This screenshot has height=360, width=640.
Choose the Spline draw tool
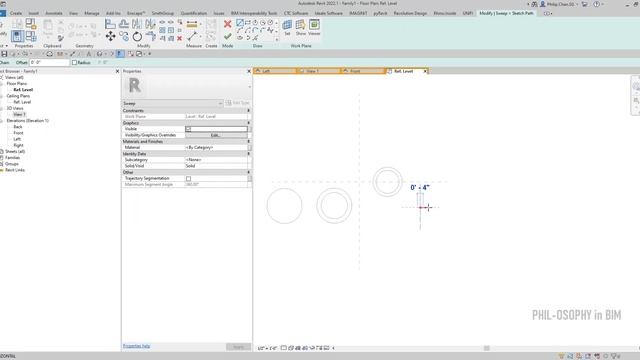click(270, 30)
